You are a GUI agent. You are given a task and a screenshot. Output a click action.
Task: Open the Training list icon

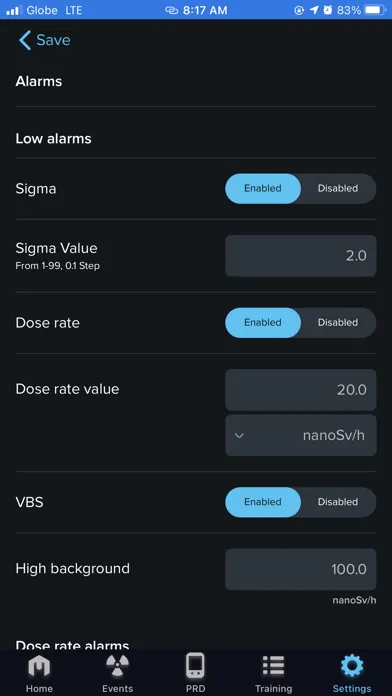(273, 666)
